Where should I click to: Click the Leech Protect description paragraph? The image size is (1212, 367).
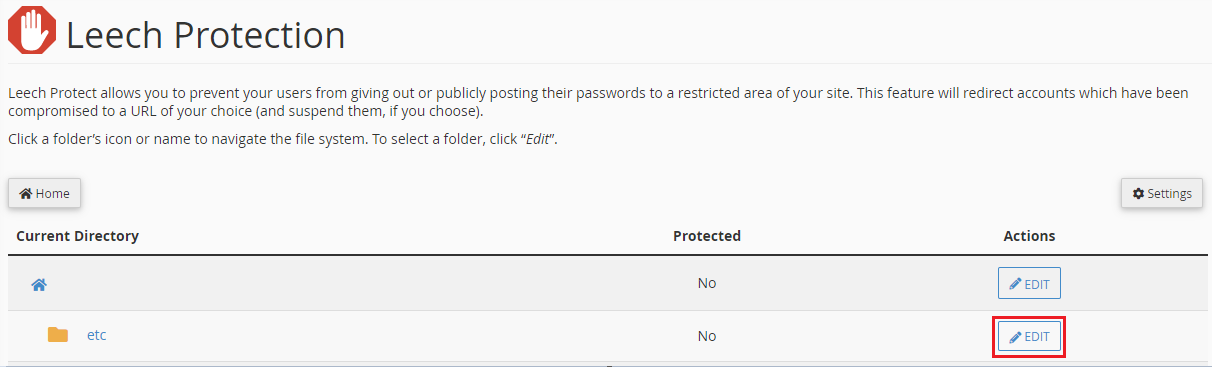tap(598, 101)
